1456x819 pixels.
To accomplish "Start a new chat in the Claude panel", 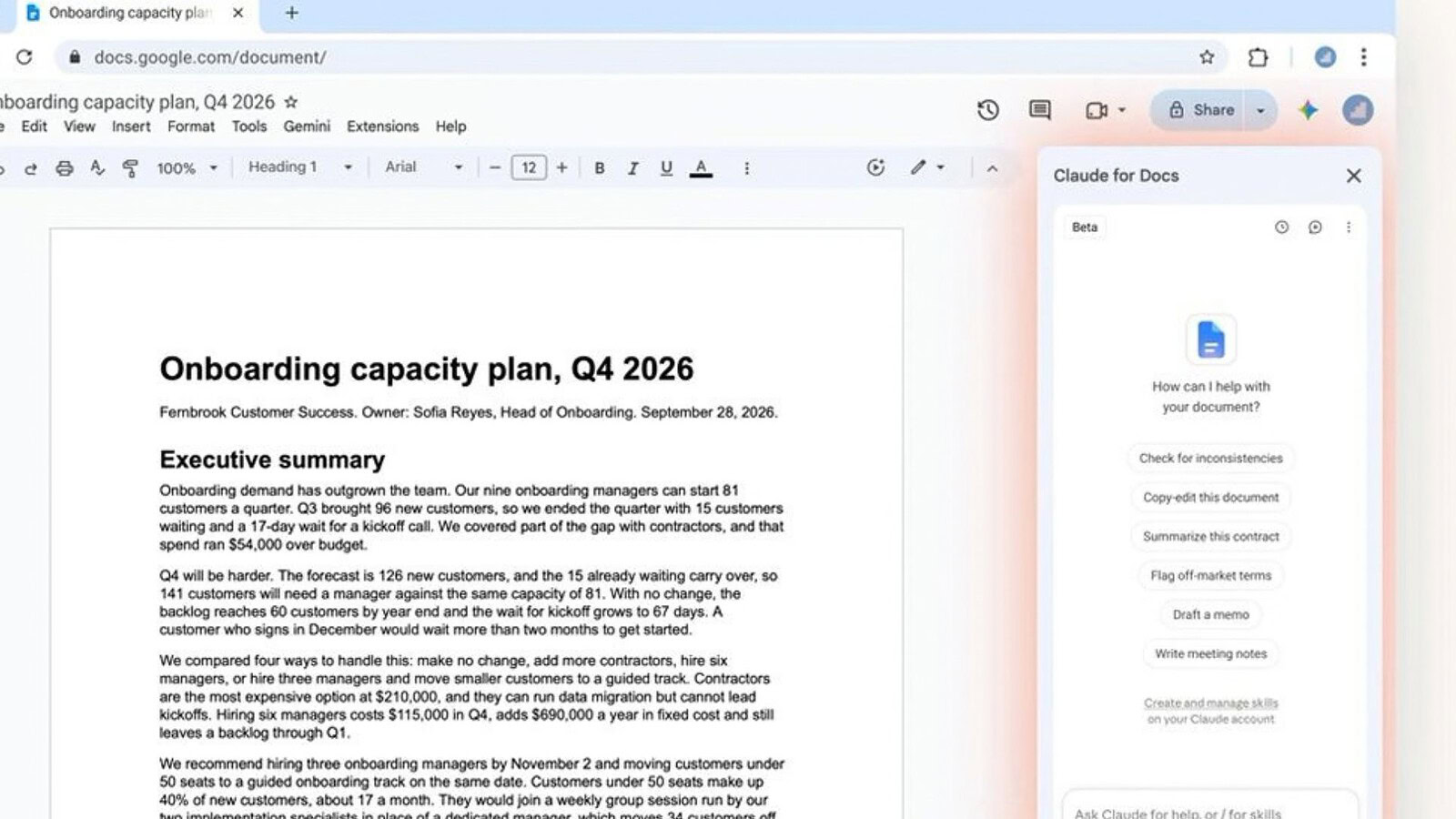I will (1315, 227).
